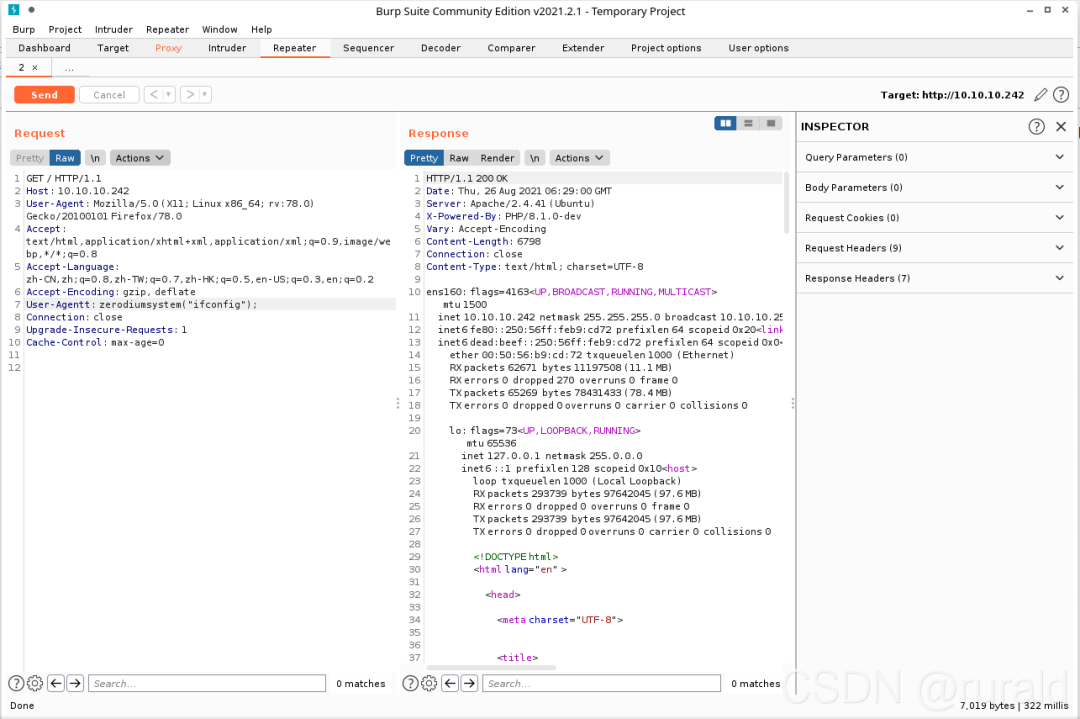
Task: Open request search settings gear
Action: (x=34, y=683)
